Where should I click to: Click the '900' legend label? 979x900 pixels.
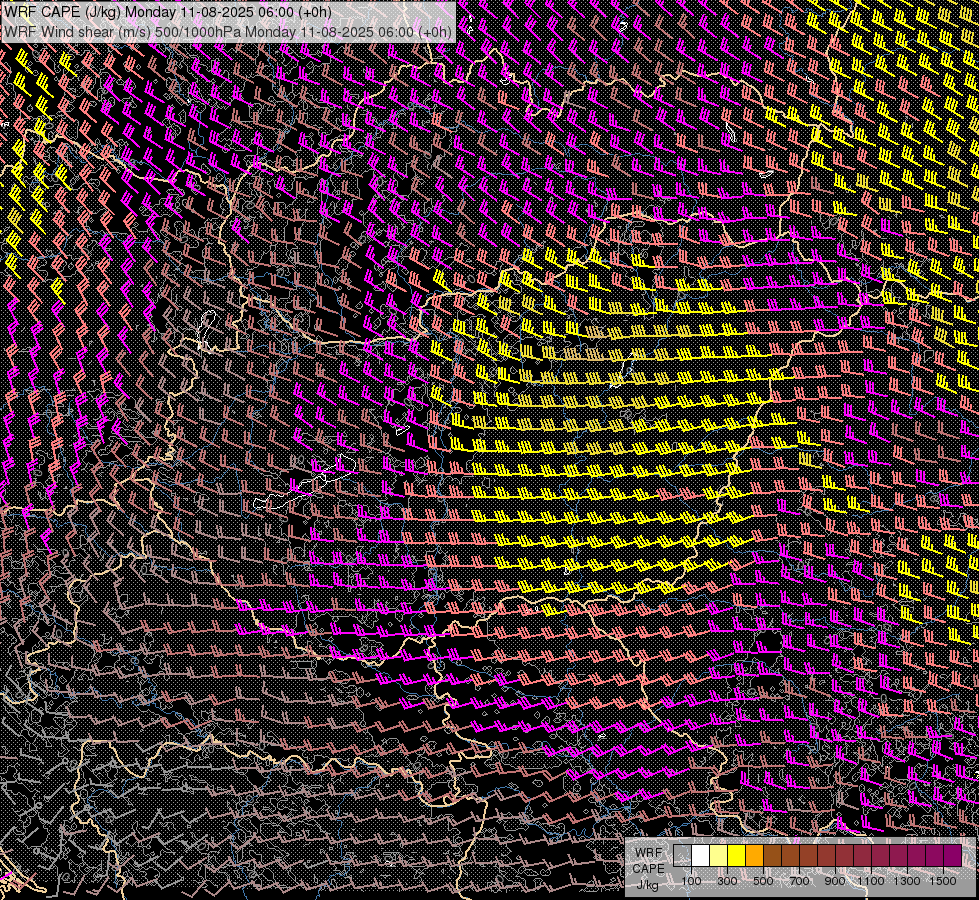coord(835,881)
